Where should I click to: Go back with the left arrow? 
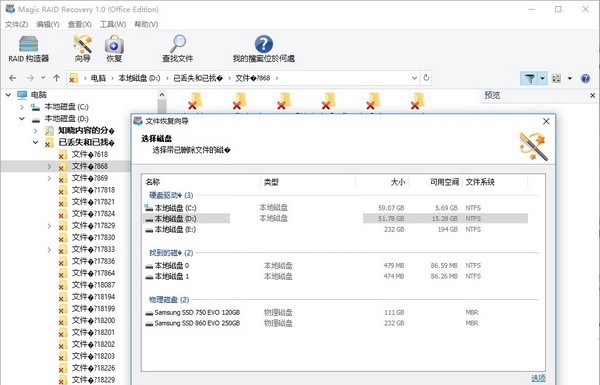coord(13,78)
